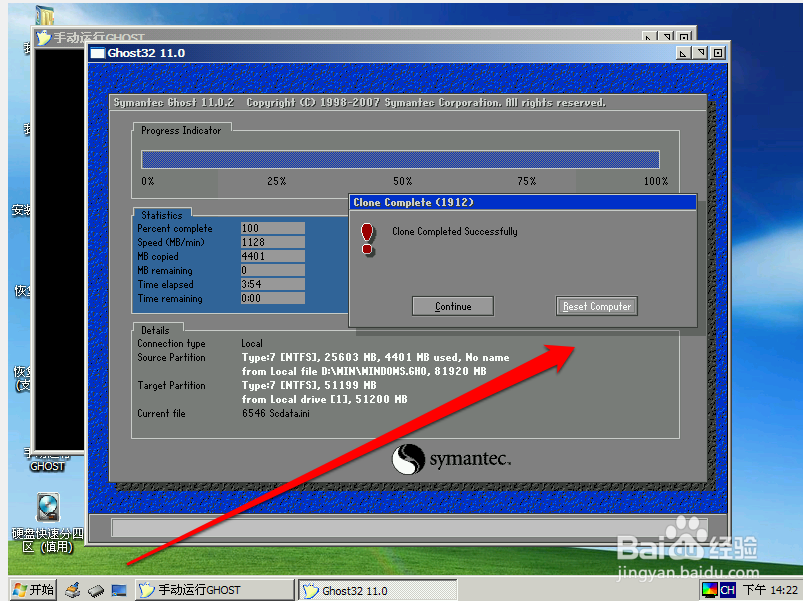
Task: Click the 手动运行GHOST window title icon
Action: pos(44,37)
